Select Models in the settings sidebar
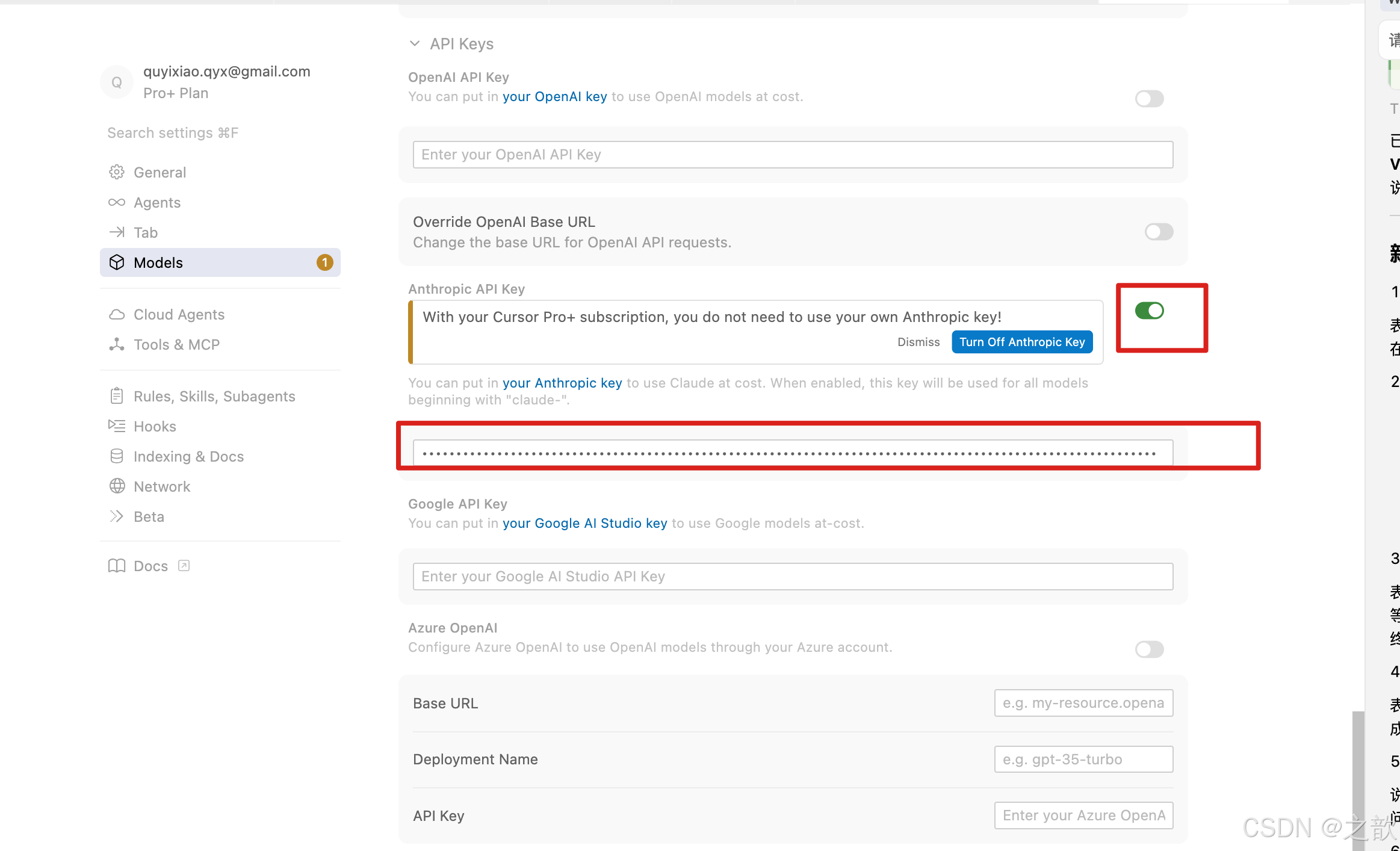Image resolution: width=1400 pixels, height=851 pixels. (x=158, y=262)
